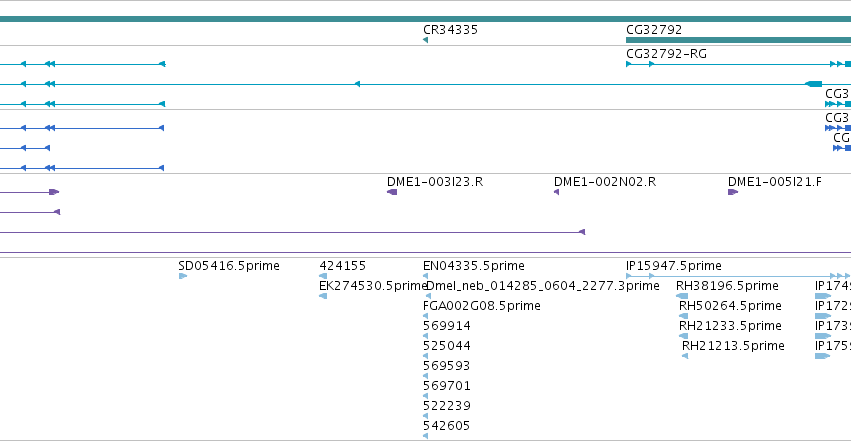Select EK274530.5prime EST label
This screenshot has width=851, height=441.
click(x=373, y=286)
